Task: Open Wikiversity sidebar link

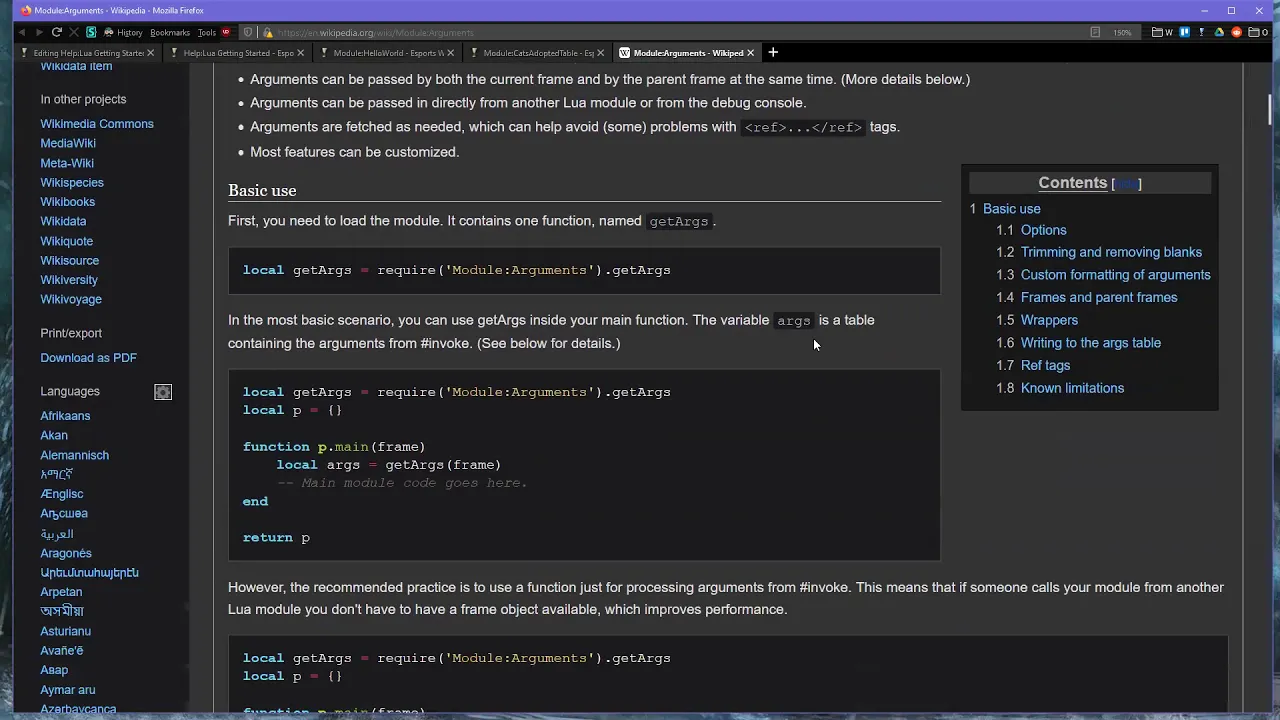Action: click(69, 280)
